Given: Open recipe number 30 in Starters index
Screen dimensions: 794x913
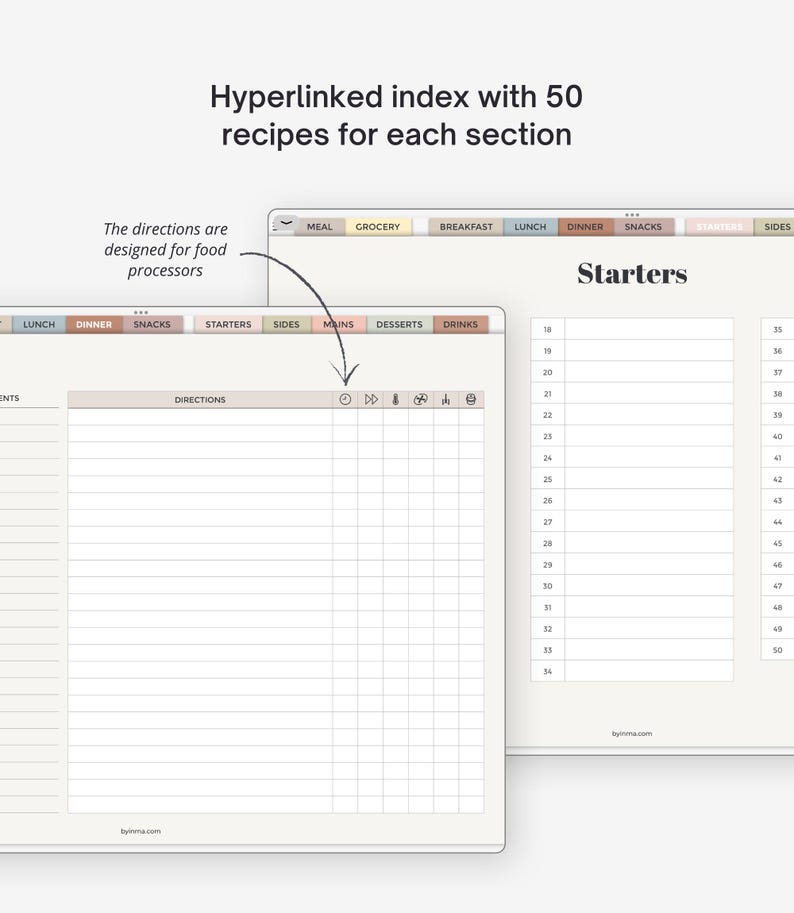Looking at the screenshot, I should click(547, 586).
